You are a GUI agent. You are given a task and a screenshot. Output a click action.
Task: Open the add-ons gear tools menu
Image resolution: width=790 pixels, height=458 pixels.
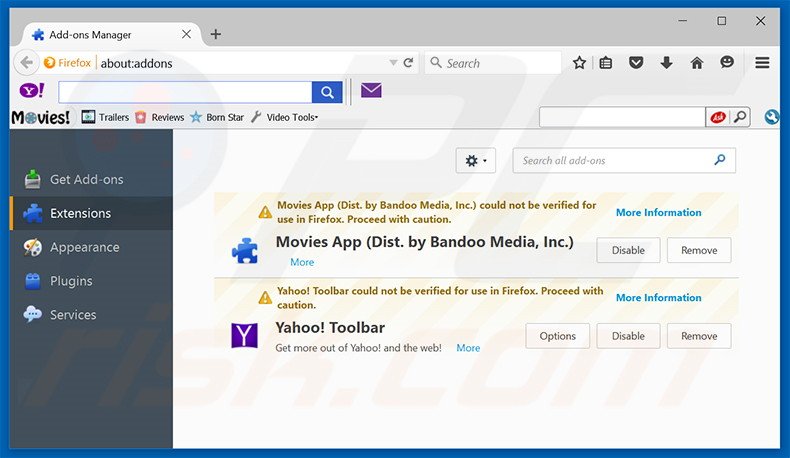(x=476, y=161)
